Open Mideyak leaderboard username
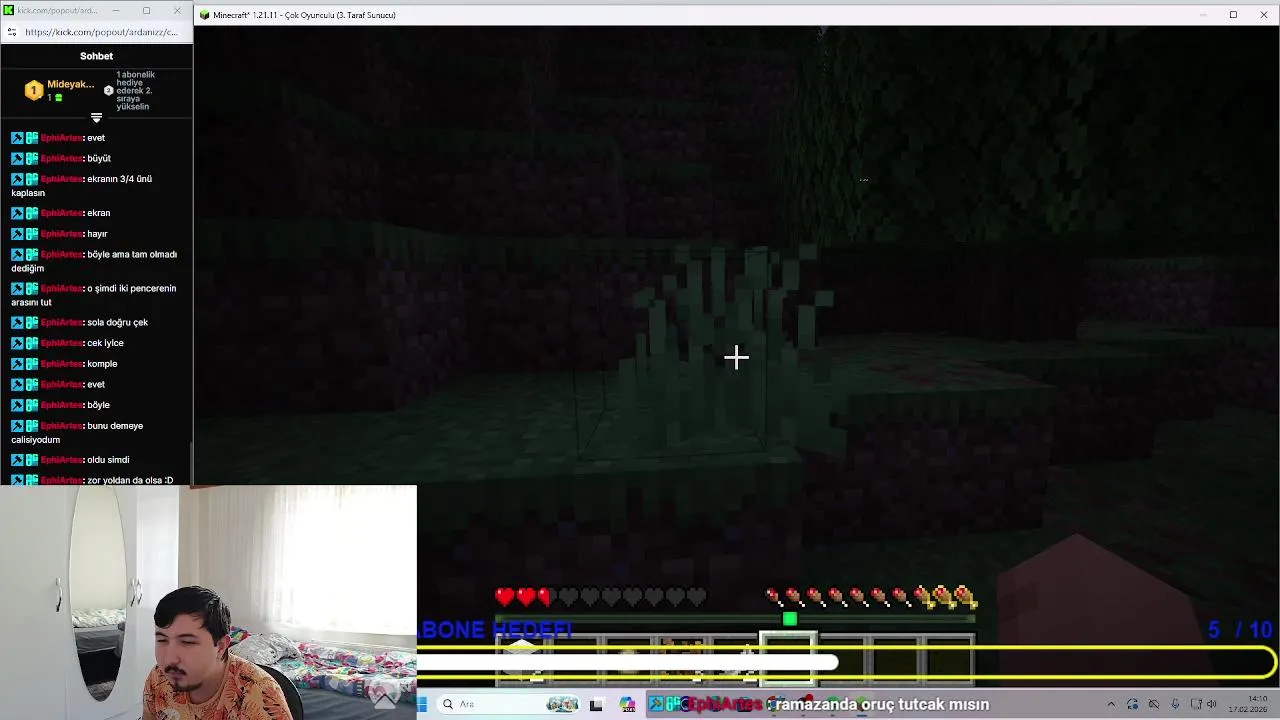The height and width of the screenshot is (720, 1280). coord(70,84)
